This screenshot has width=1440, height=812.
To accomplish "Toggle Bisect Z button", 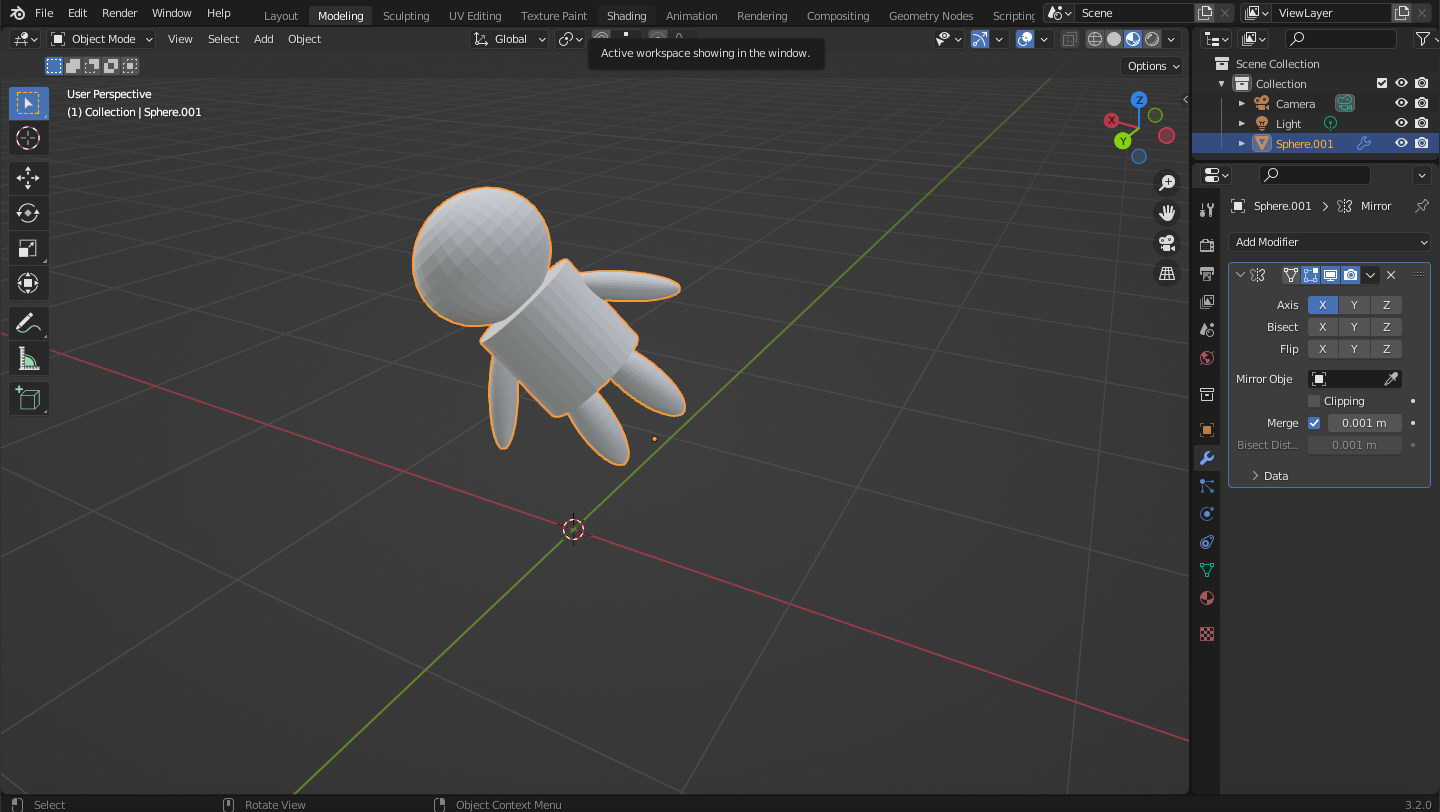I will tap(1386, 327).
